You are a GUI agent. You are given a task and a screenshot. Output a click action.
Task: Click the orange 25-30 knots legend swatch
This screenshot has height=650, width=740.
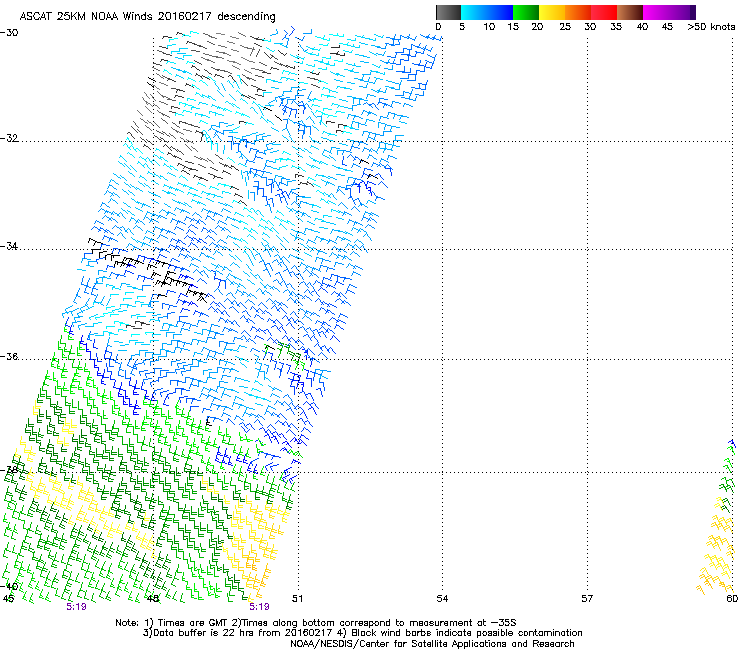tap(578, 12)
